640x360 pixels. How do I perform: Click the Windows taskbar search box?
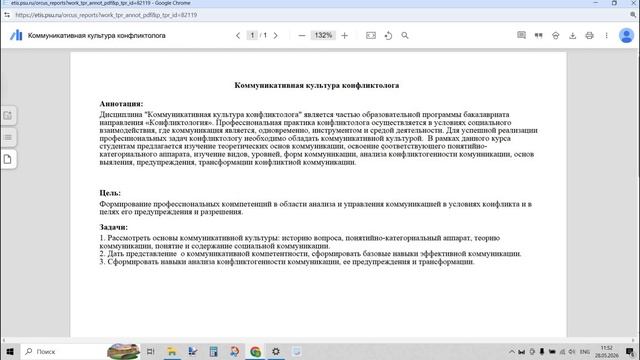pyautogui.click(x=65, y=351)
